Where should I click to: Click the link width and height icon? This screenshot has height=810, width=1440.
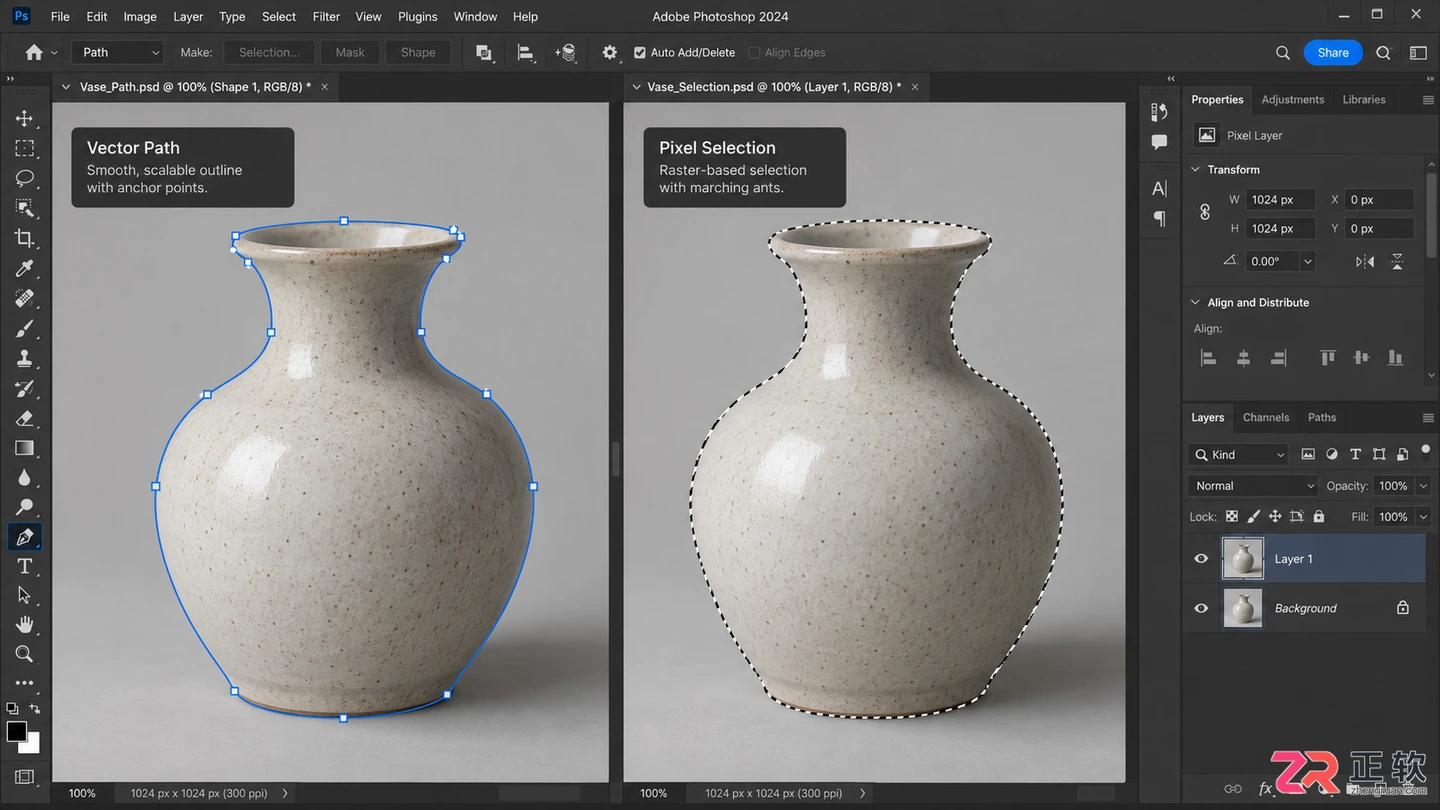click(x=1205, y=212)
